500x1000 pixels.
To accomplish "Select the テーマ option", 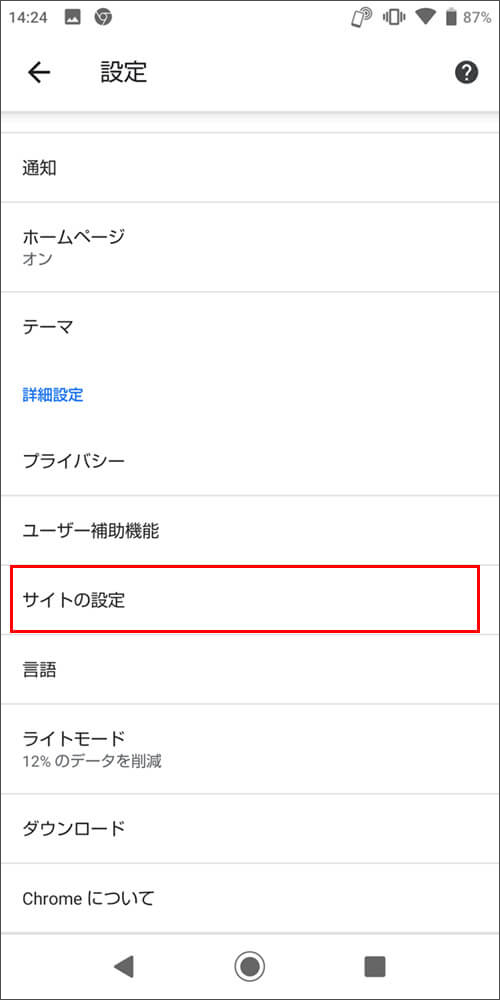I will point(250,327).
